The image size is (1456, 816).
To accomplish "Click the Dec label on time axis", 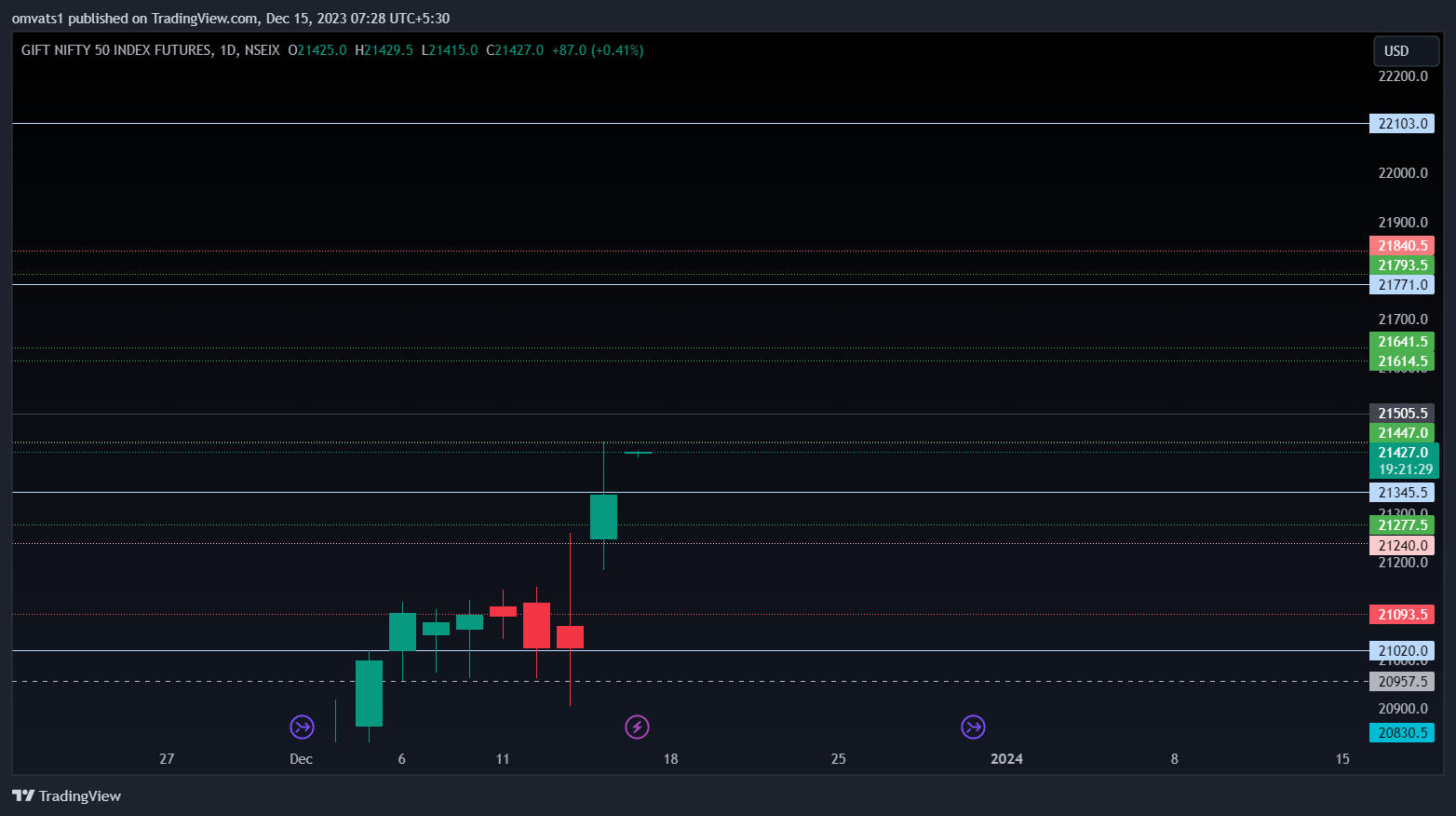I will click(x=301, y=759).
